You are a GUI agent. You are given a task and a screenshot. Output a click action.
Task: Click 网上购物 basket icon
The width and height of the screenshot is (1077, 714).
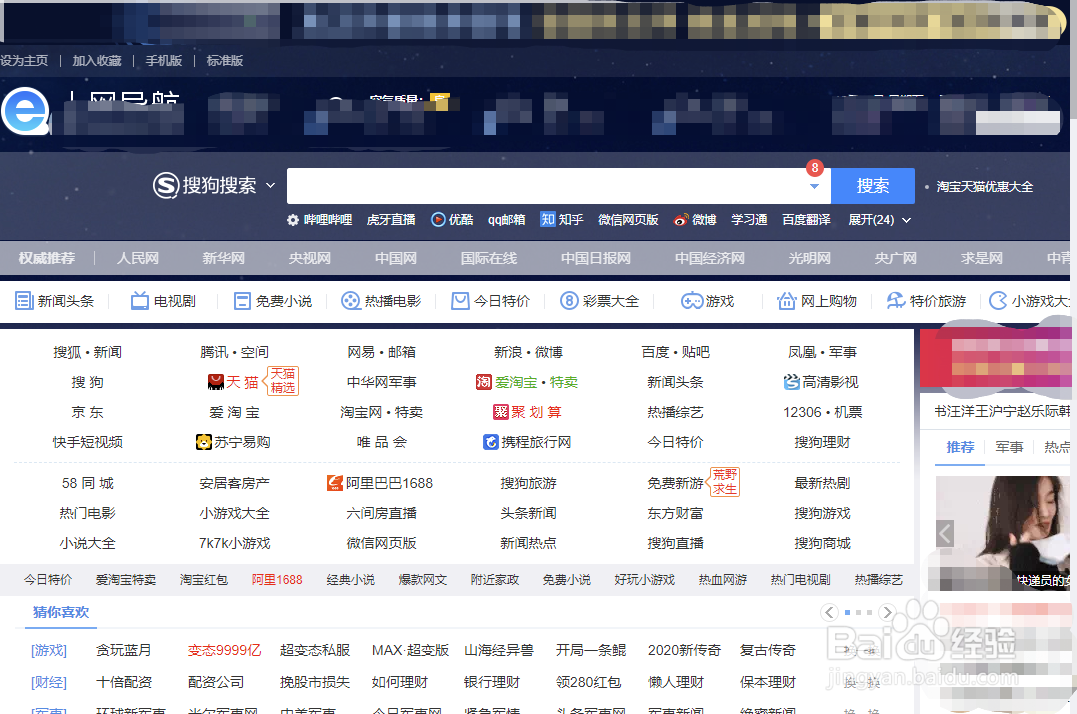[x=786, y=301]
